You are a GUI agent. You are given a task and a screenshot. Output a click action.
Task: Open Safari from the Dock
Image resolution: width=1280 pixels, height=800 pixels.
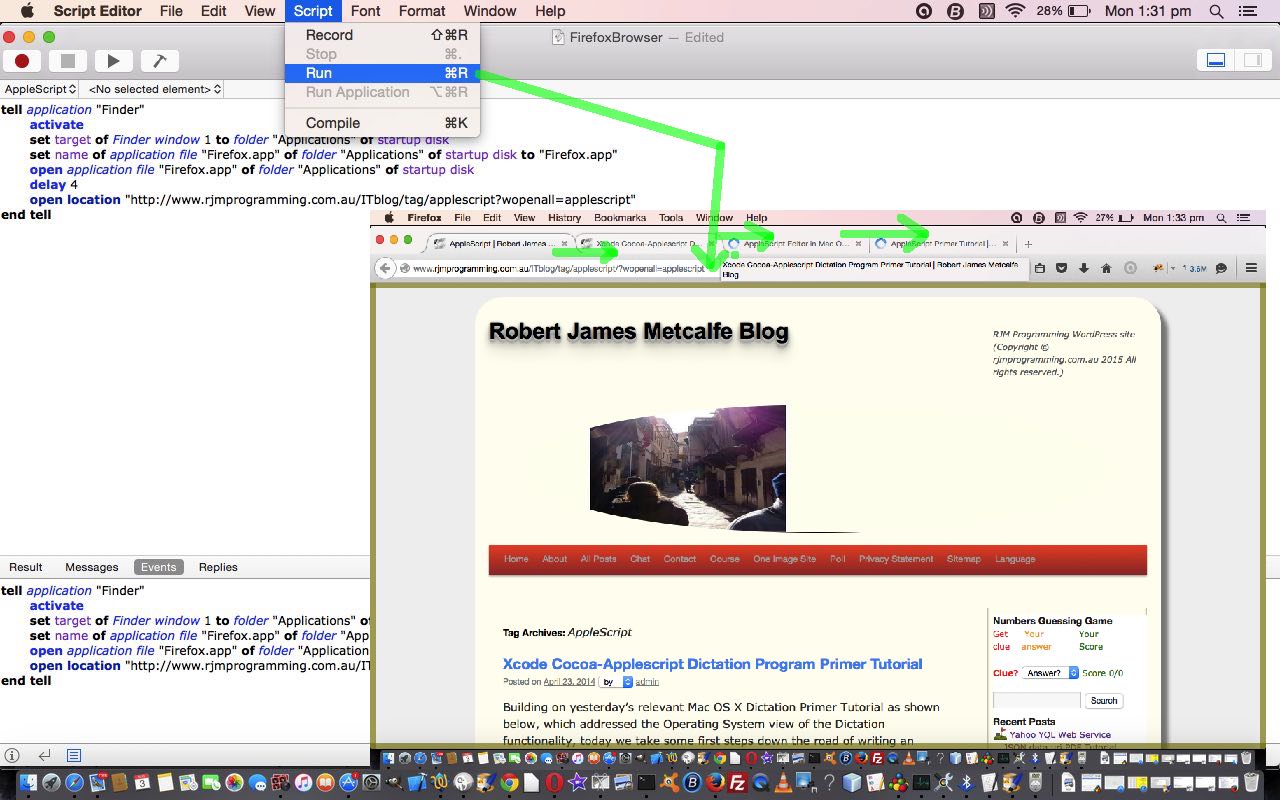[74, 782]
